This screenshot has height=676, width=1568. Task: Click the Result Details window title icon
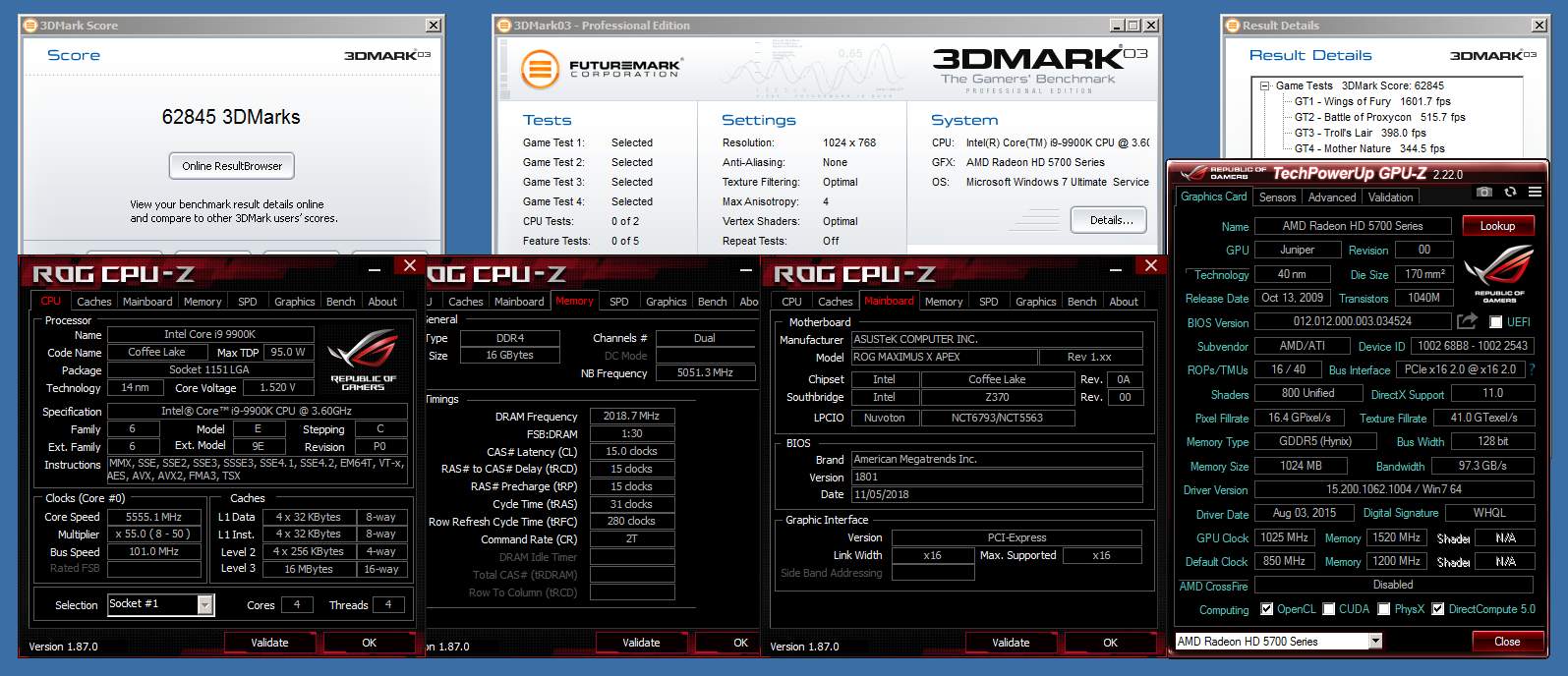click(1233, 25)
